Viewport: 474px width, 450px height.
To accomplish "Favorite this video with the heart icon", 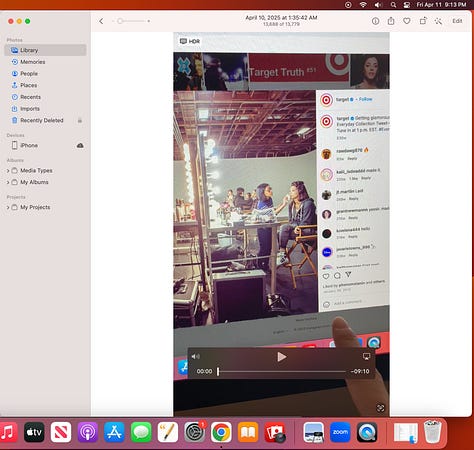I will 407,21.
